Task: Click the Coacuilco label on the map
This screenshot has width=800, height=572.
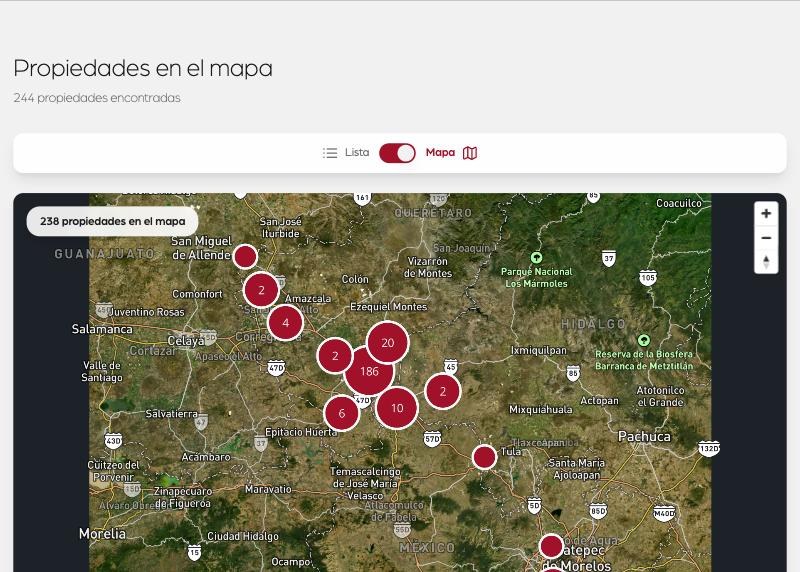Action: [x=679, y=203]
